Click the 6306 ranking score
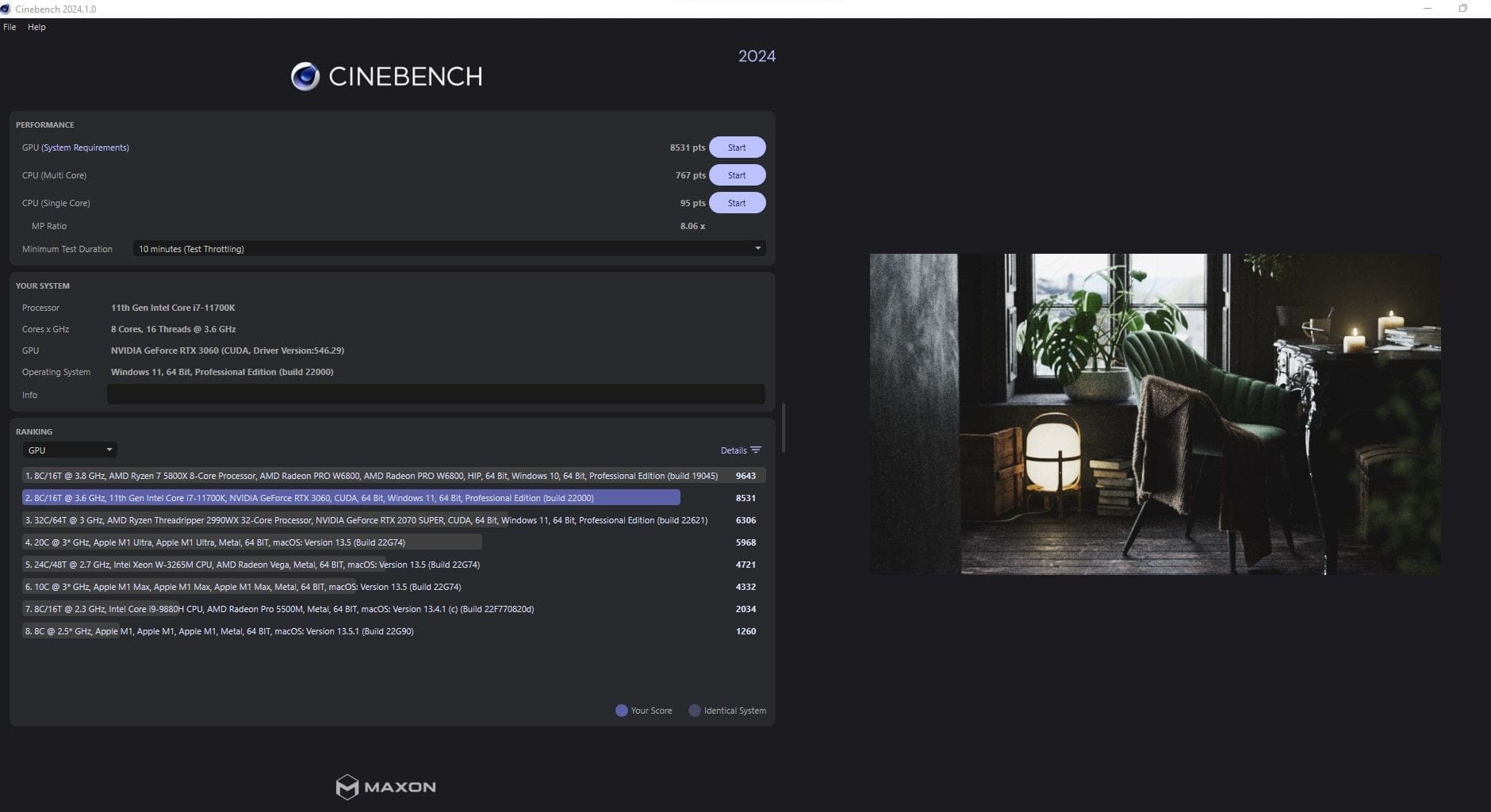The width and height of the screenshot is (1491, 812). pyautogui.click(x=745, y=520)
